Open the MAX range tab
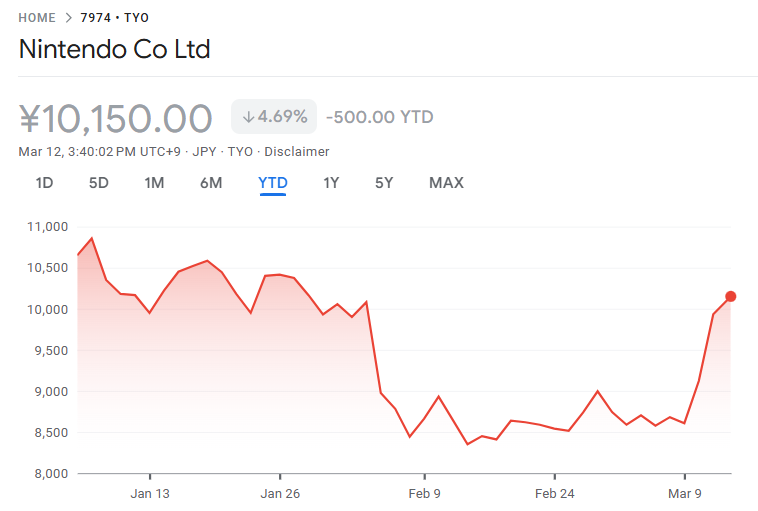The height and width of the screenshot is (511, 758). [x=446, y=183]
